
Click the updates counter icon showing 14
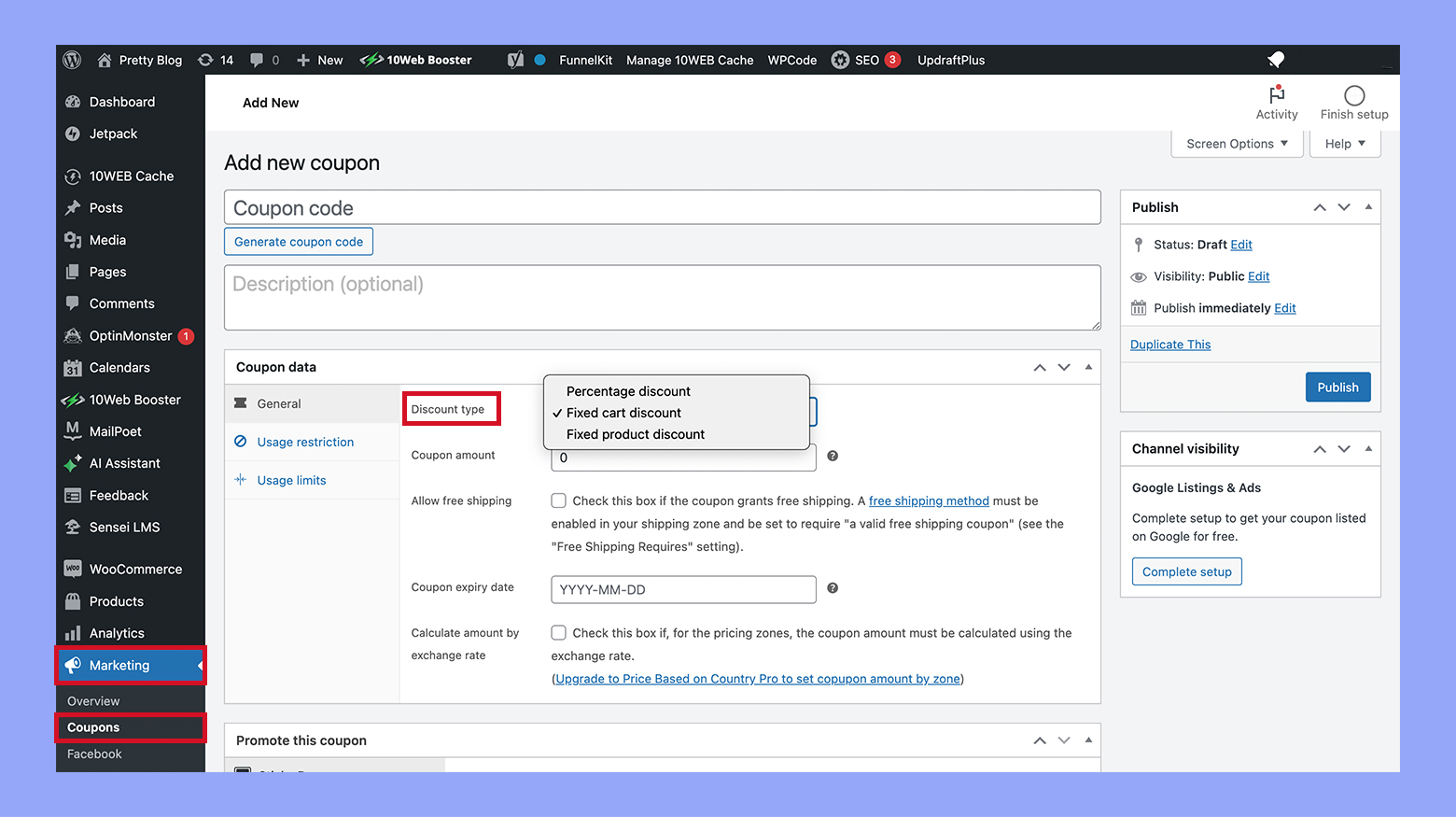216,60
